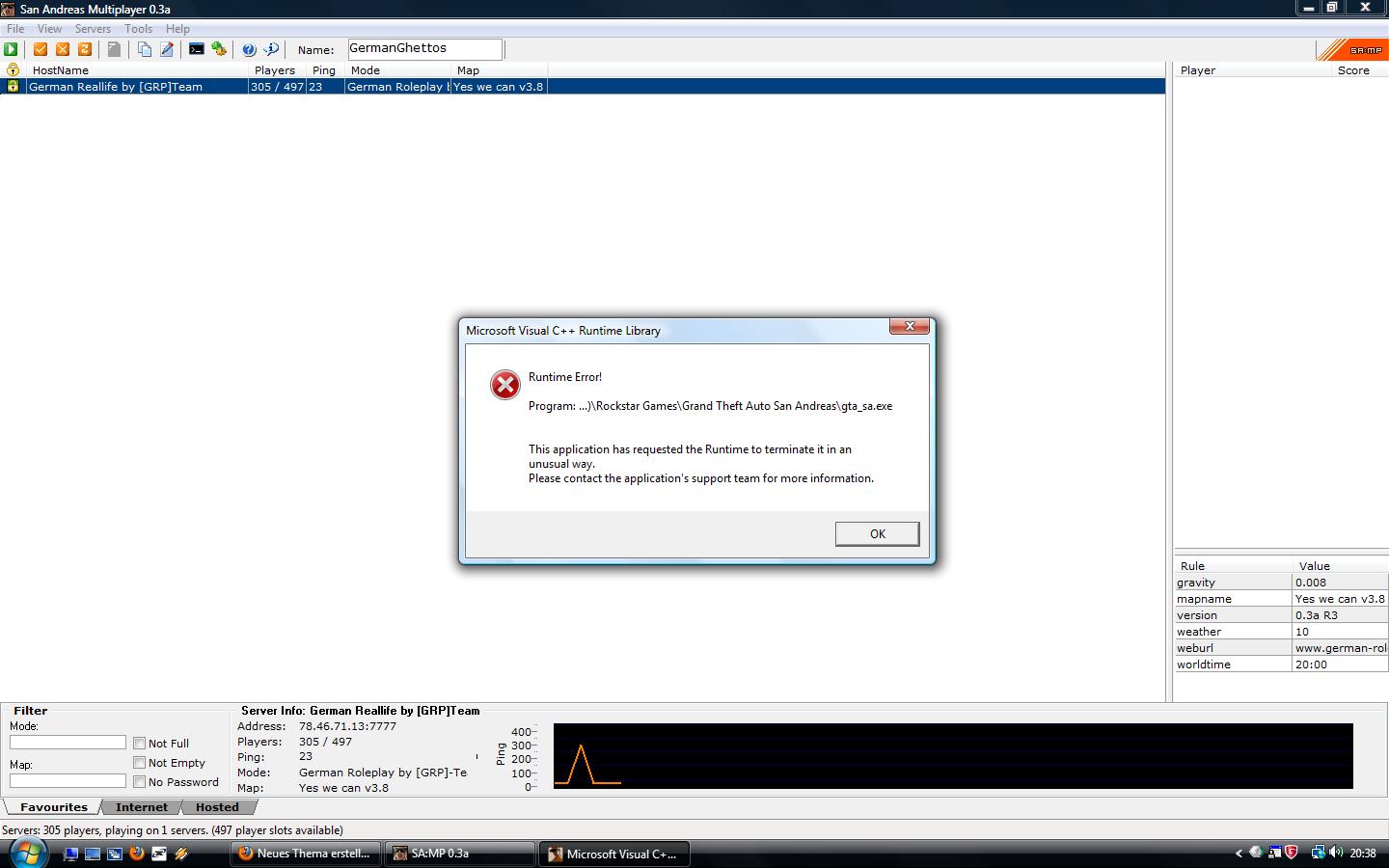Show hidden tray icons arrow
This screenshot has height=868, width=1389.
click(x=1239, y=854)
